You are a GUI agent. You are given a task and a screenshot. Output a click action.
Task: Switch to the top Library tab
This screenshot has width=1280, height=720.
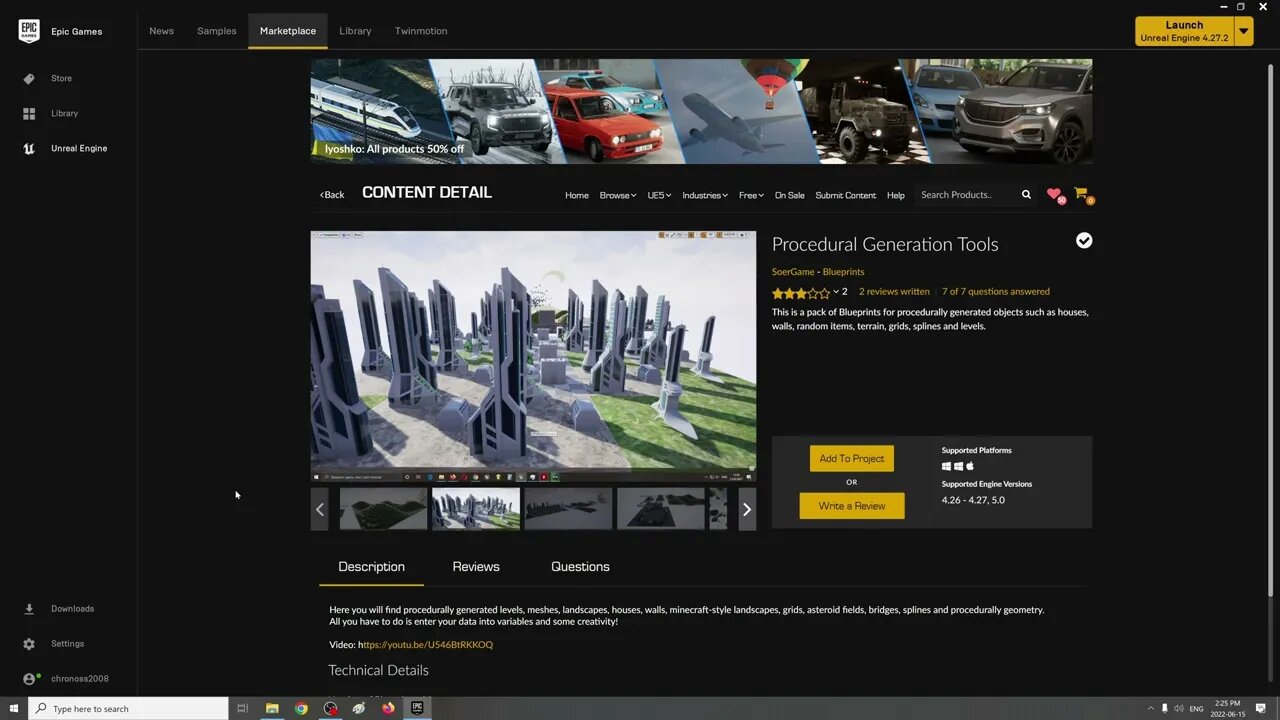[x=355, y=31]
